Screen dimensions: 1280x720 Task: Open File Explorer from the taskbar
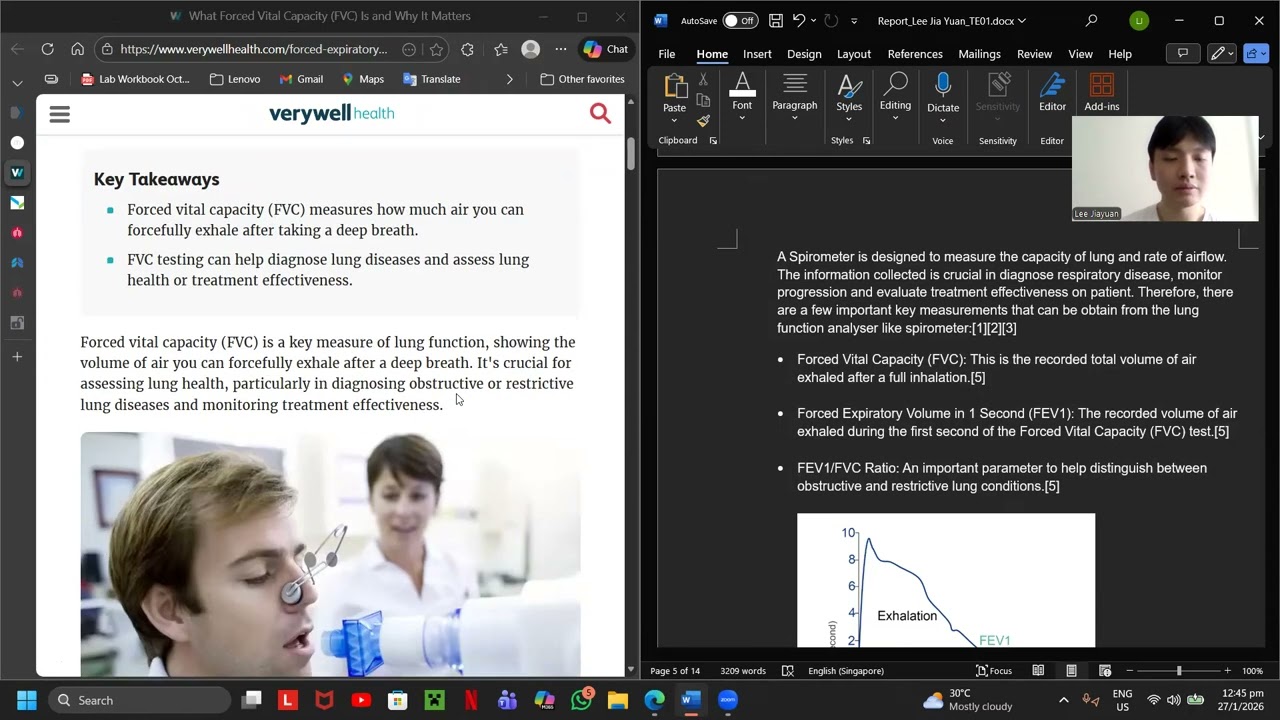618,700
